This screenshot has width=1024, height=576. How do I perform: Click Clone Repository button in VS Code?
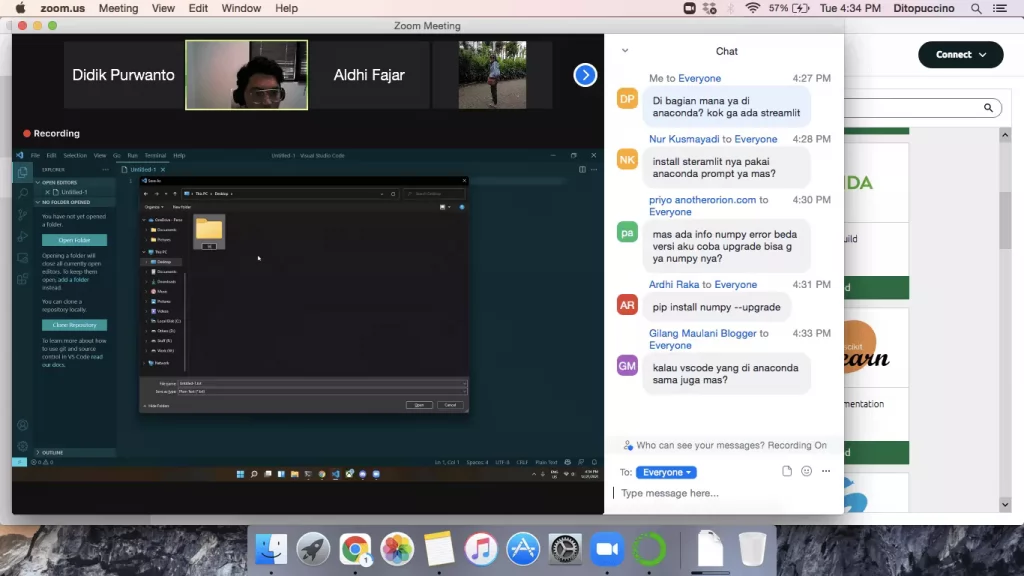(x=74, y=325)
